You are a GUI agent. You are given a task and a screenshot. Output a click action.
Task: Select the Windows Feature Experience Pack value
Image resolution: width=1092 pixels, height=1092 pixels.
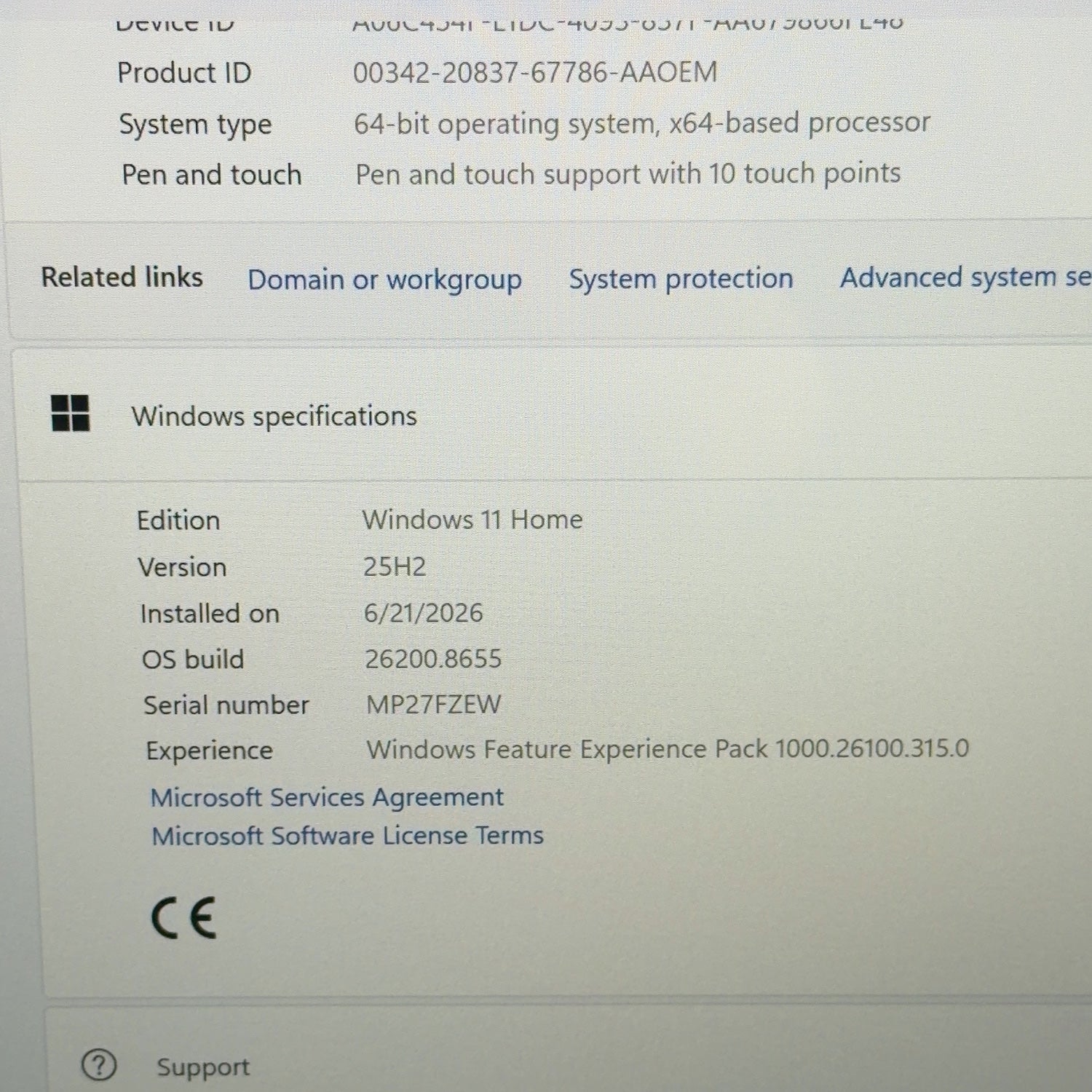668,749
